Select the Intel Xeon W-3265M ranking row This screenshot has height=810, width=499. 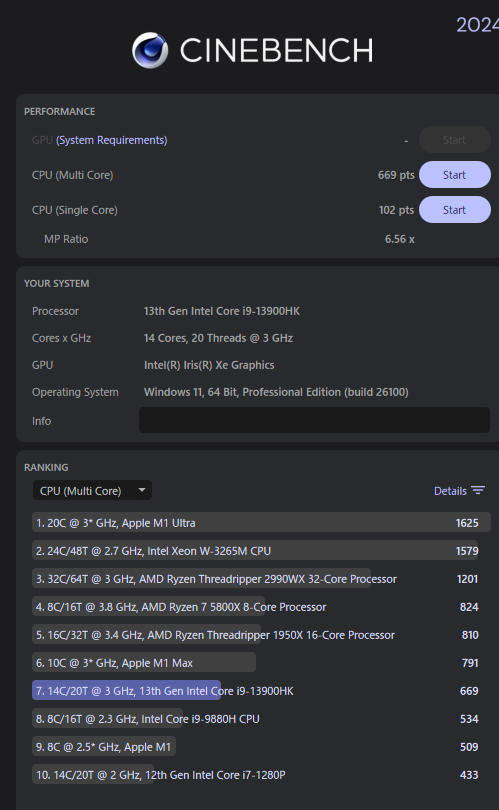pos(261,551)
